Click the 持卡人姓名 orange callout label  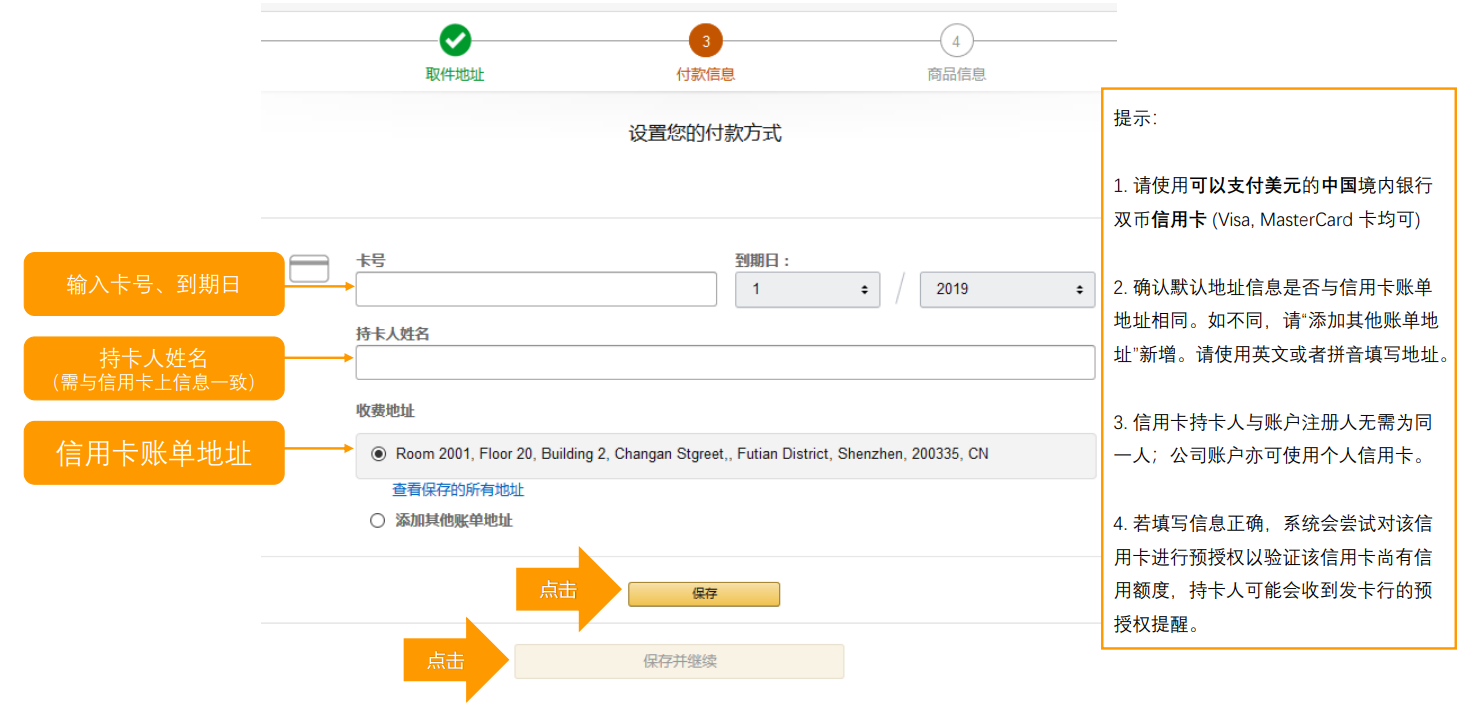click(x=154, y=368)
